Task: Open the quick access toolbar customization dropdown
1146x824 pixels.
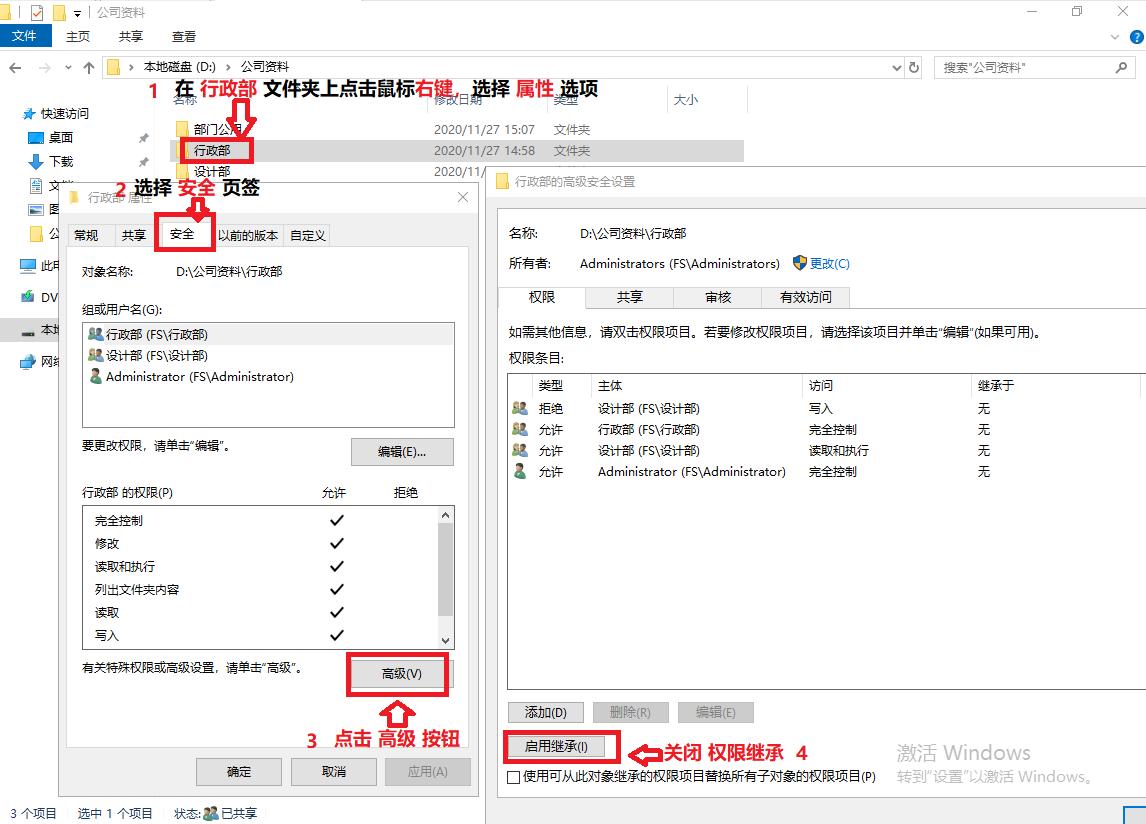Action: pyautogui.click(x=77, y=13)
